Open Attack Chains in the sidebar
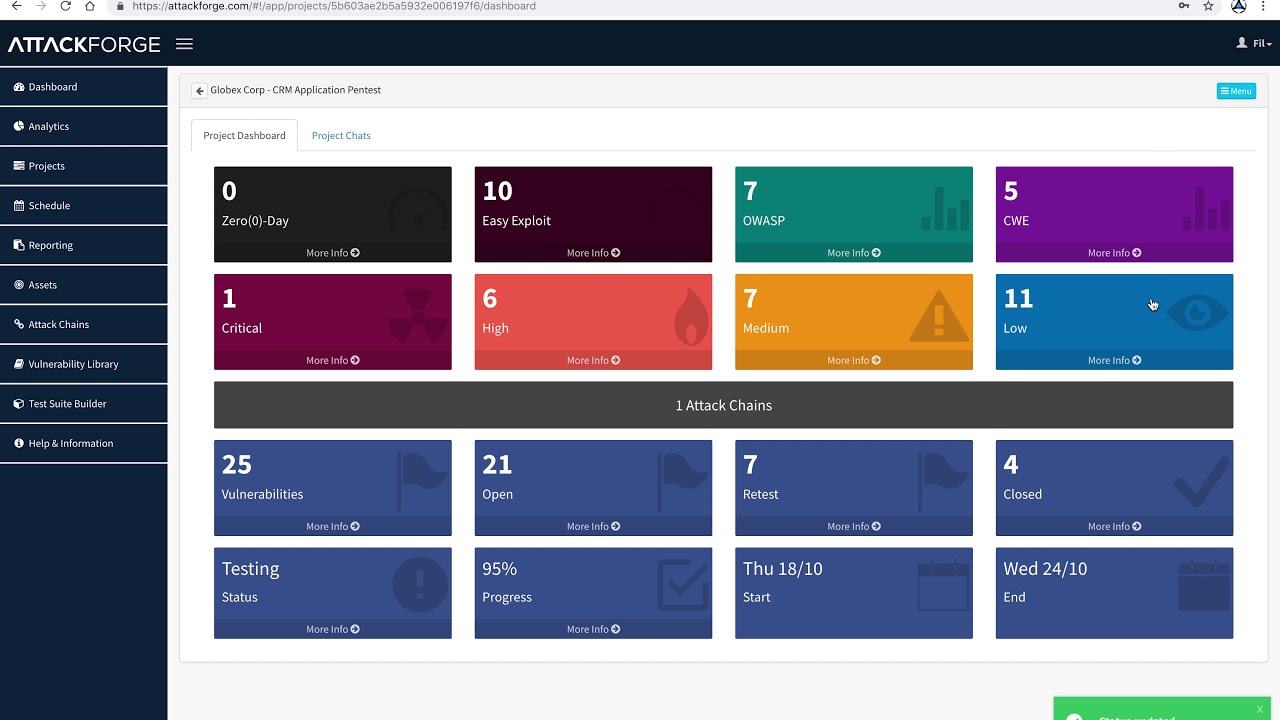This screenshot has width=1280, height=720. point(84,325)
